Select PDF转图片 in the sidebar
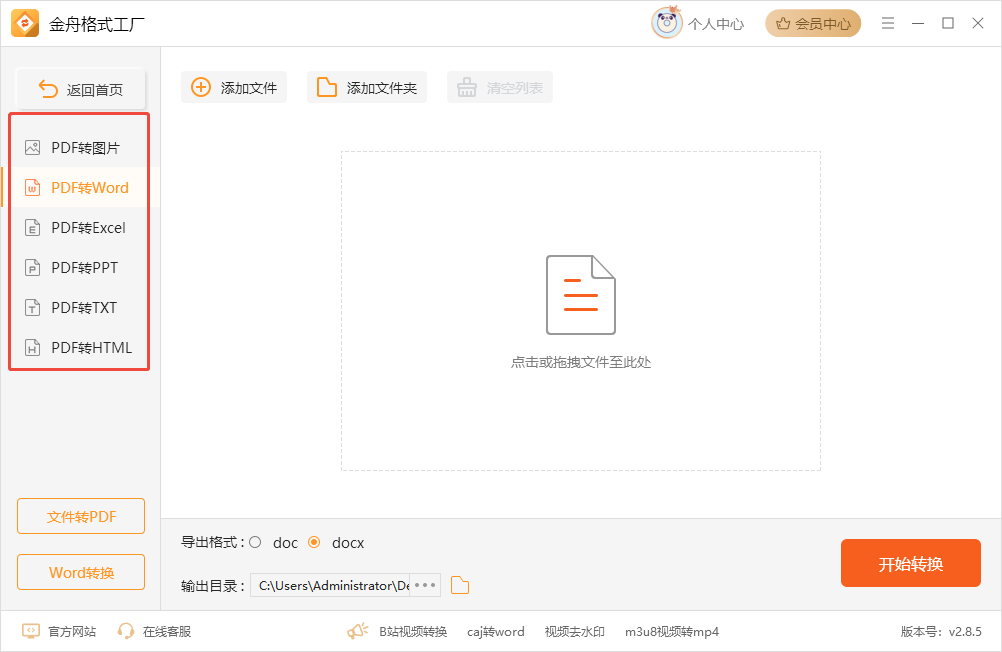Viewport: 1002px width, 652px height. point(79,148)
